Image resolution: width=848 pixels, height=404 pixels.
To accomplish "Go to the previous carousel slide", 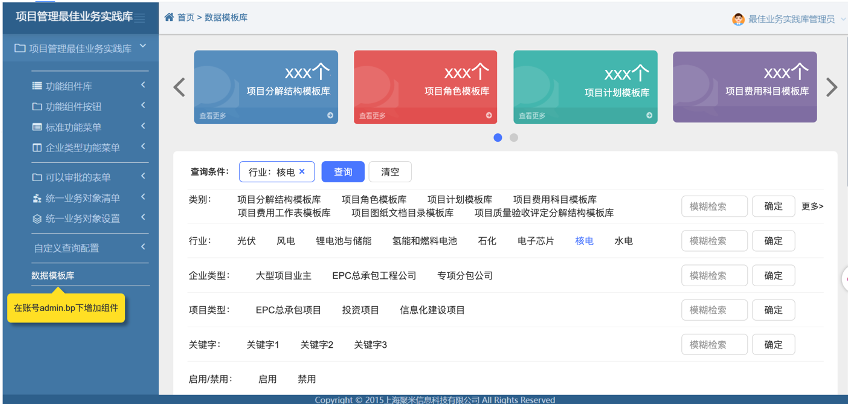I will 180,87.
